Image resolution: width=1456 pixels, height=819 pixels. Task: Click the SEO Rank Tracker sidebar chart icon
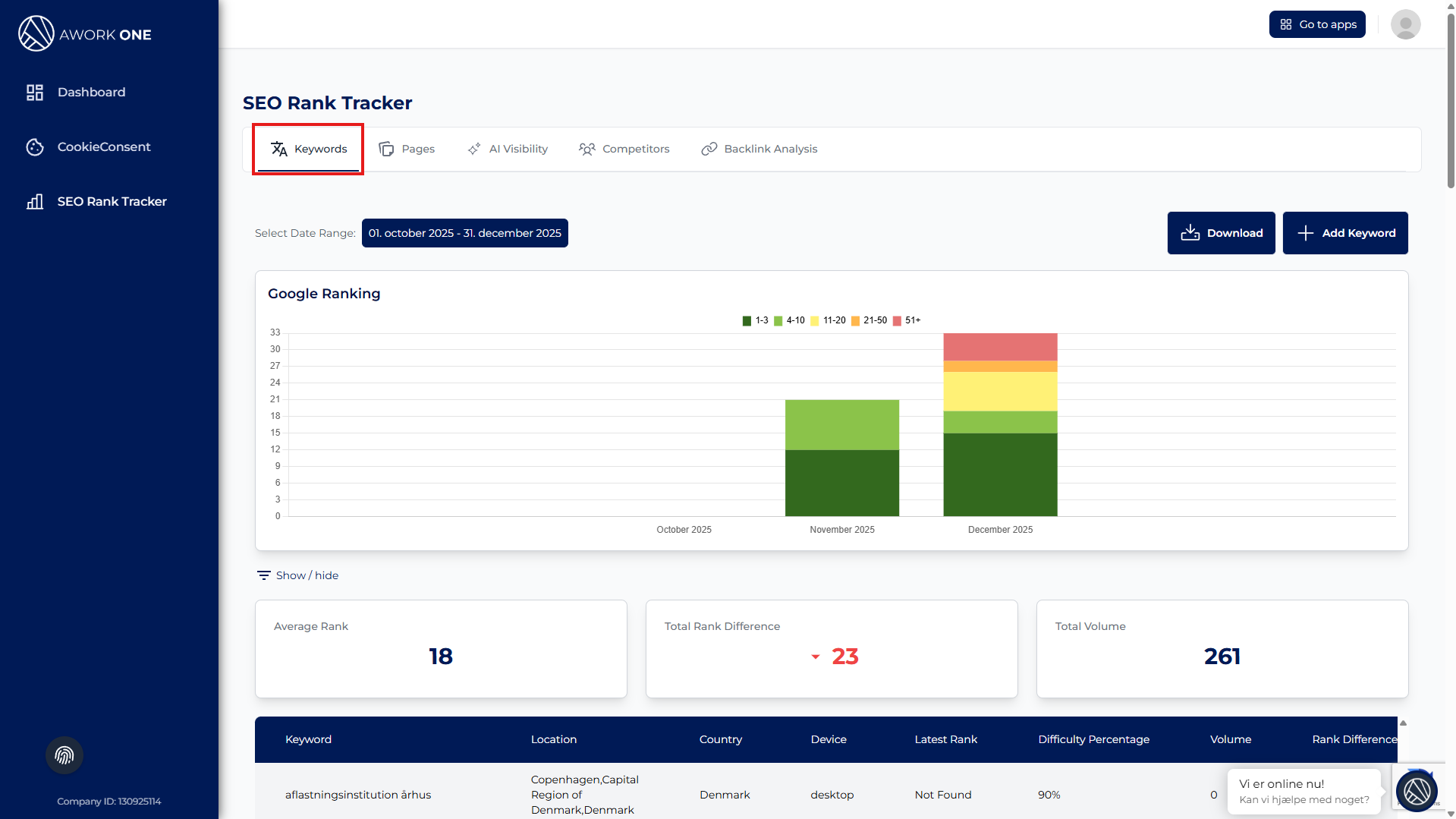coord(35,202)
